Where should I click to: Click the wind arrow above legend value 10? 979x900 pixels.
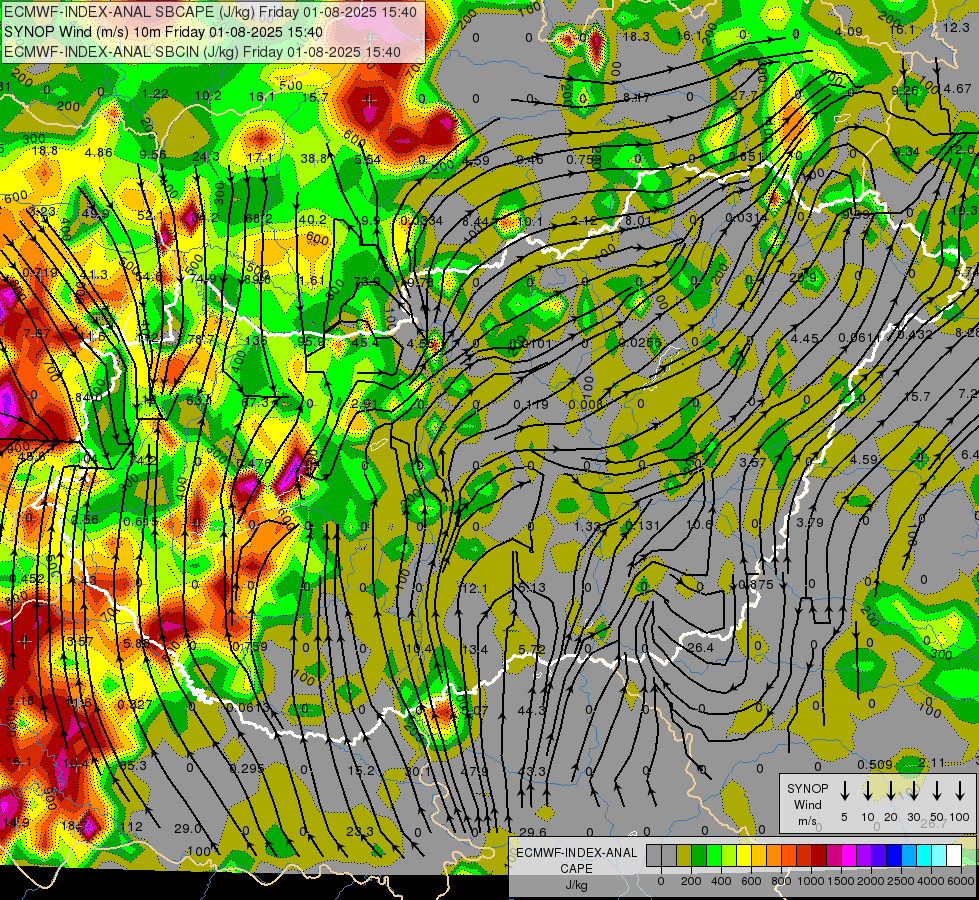868,790
